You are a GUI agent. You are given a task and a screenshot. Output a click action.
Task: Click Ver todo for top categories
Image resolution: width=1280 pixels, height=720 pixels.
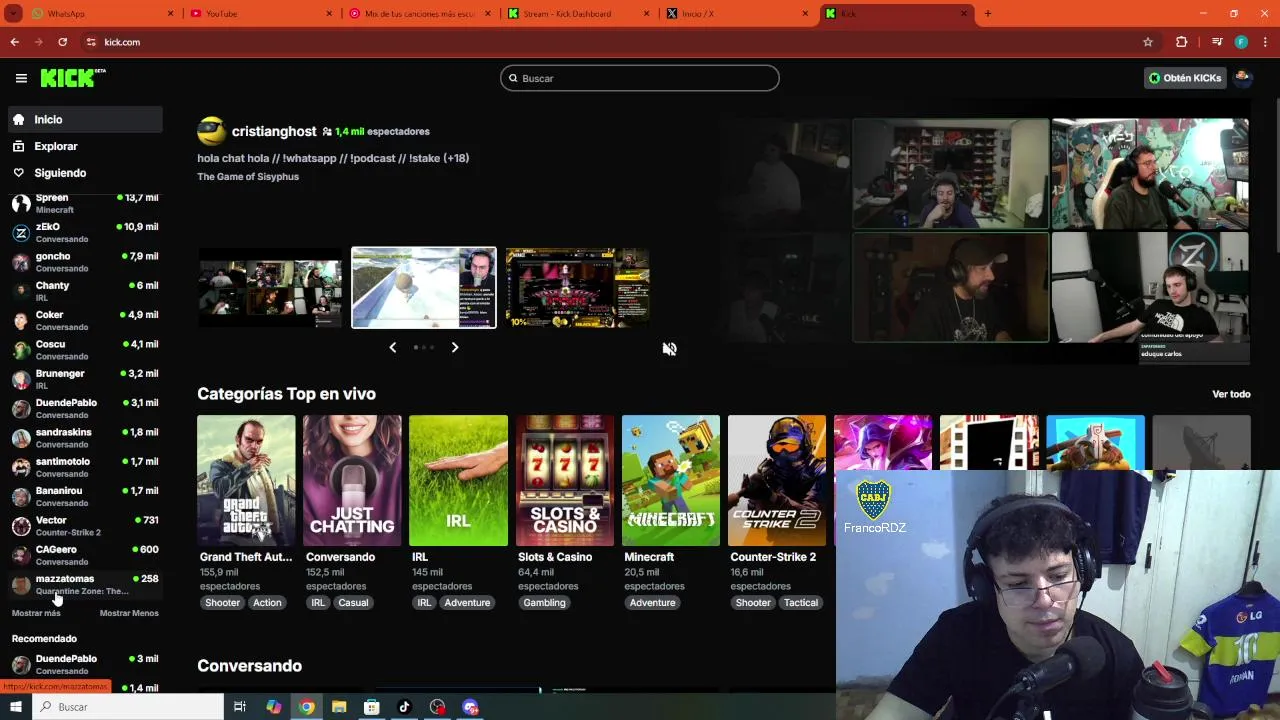coord(1231,394)
